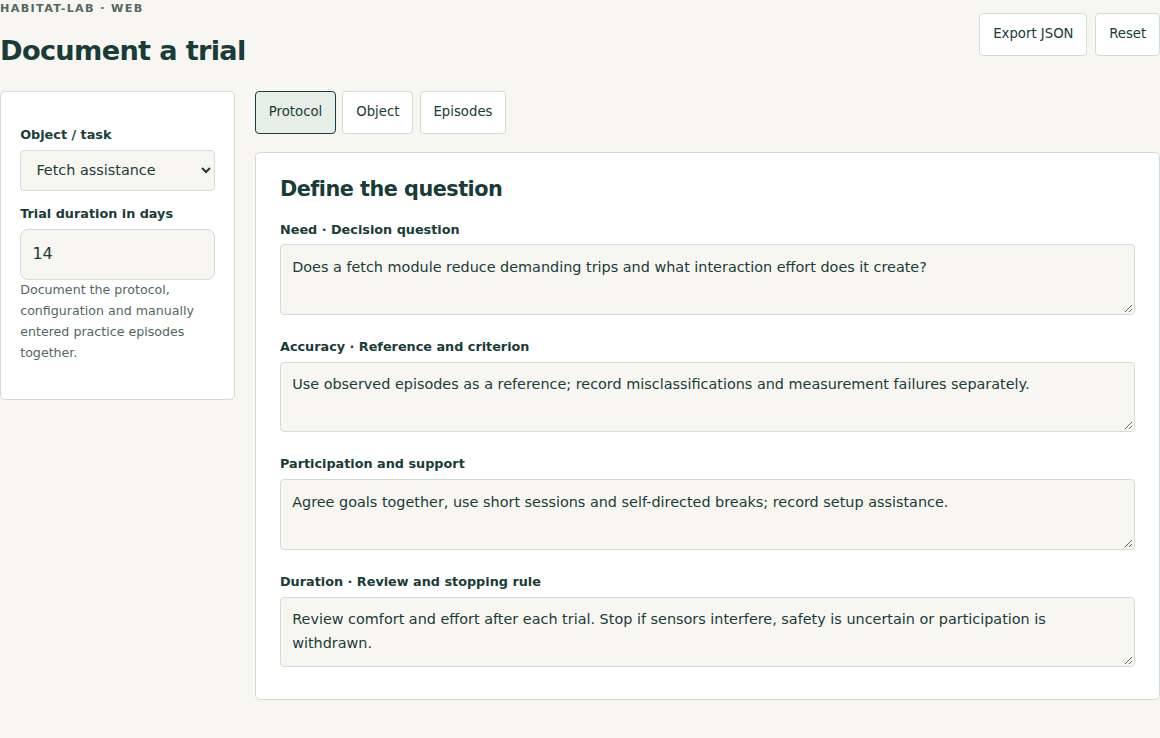
Task: Click the 'Document the protocol, configuration' helper text
Action: point(107,321)
